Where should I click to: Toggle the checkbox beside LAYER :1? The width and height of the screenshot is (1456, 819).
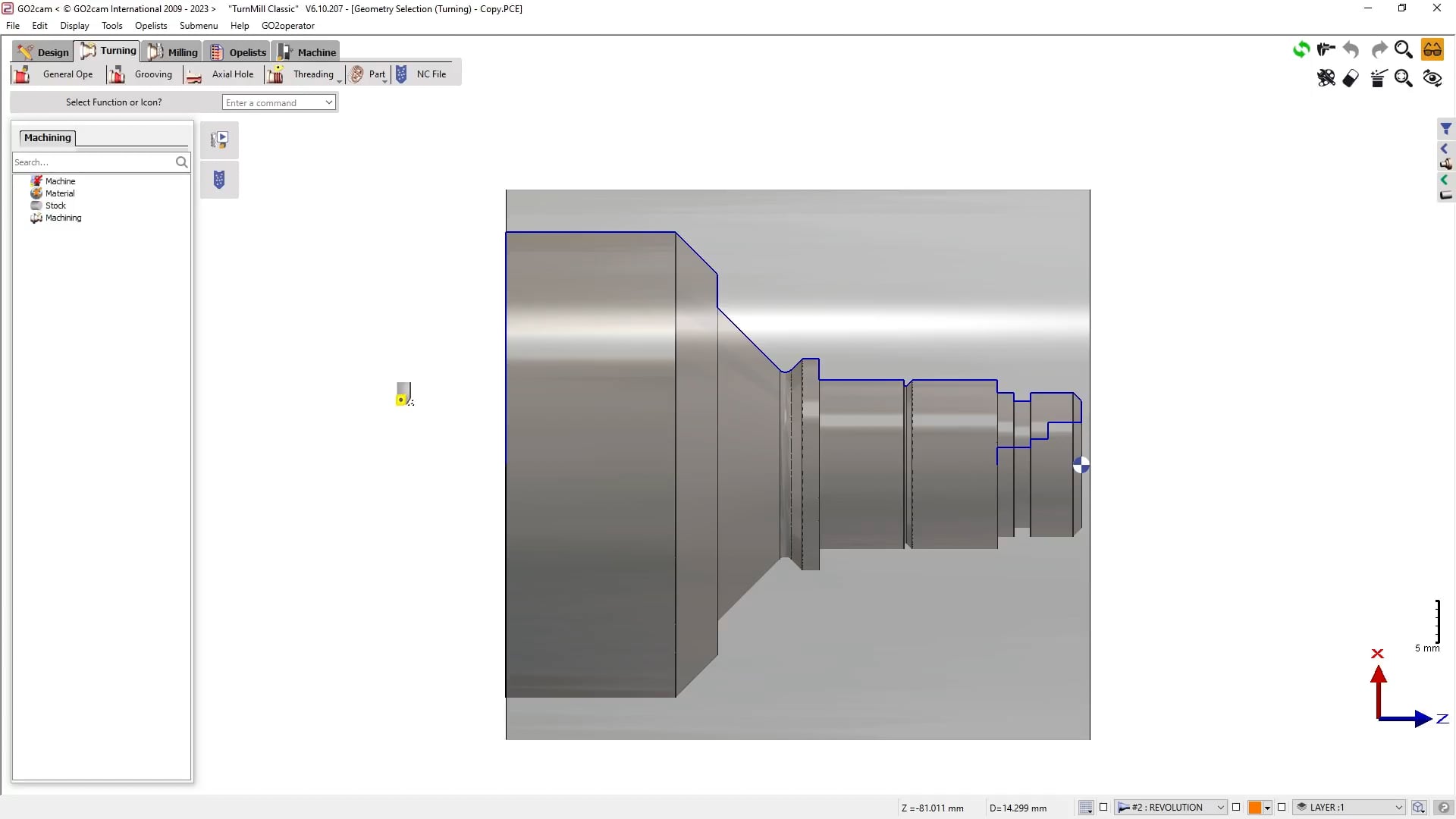1282,808
